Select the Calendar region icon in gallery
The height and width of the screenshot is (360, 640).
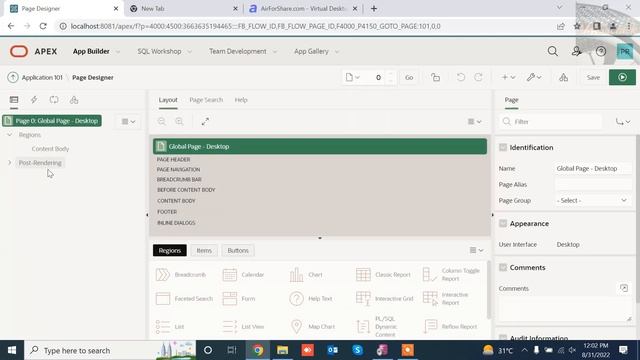pyautogui.click(x=229, y=275)
